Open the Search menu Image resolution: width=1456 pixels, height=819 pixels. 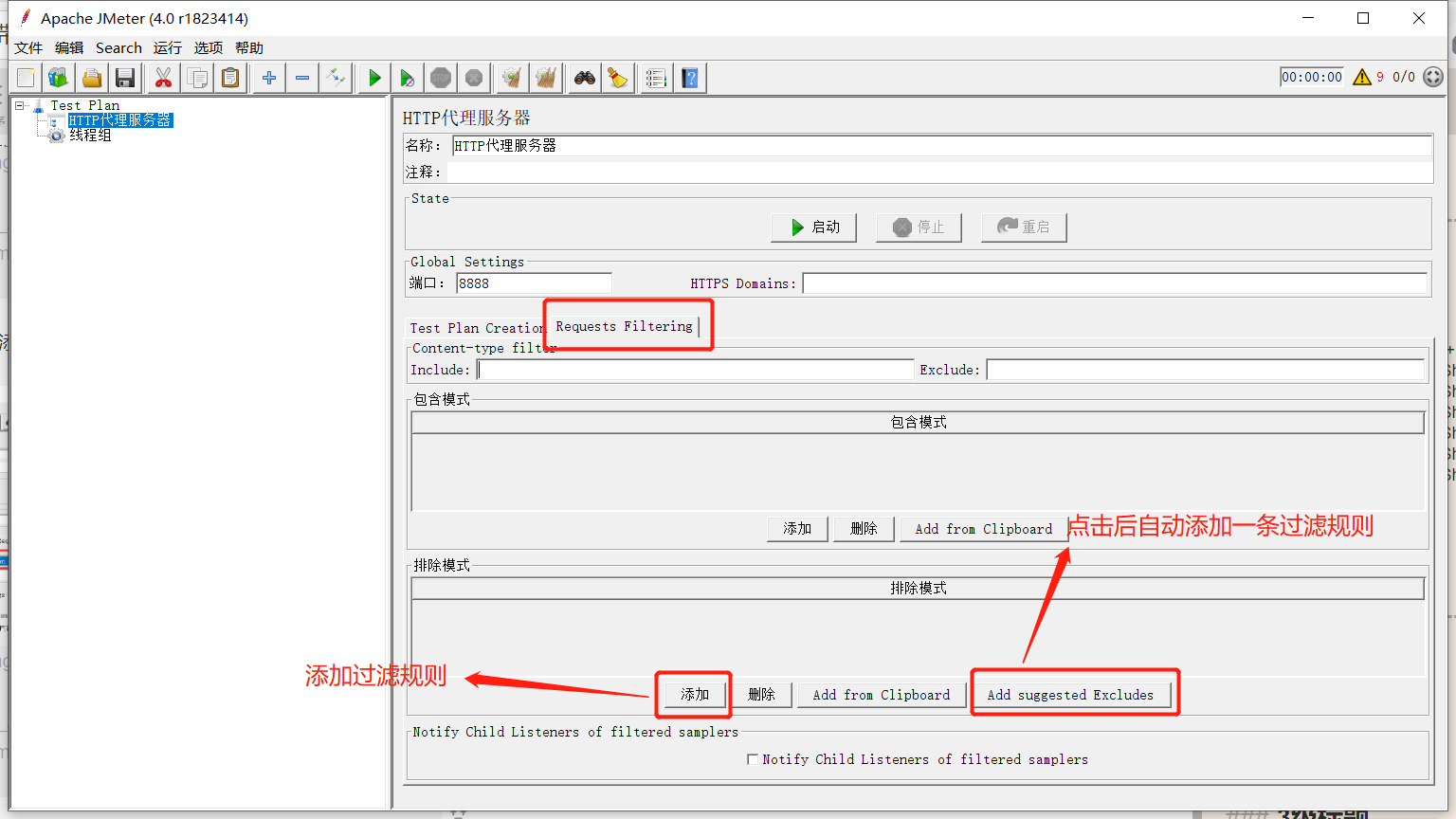click(x=118, y=47)
